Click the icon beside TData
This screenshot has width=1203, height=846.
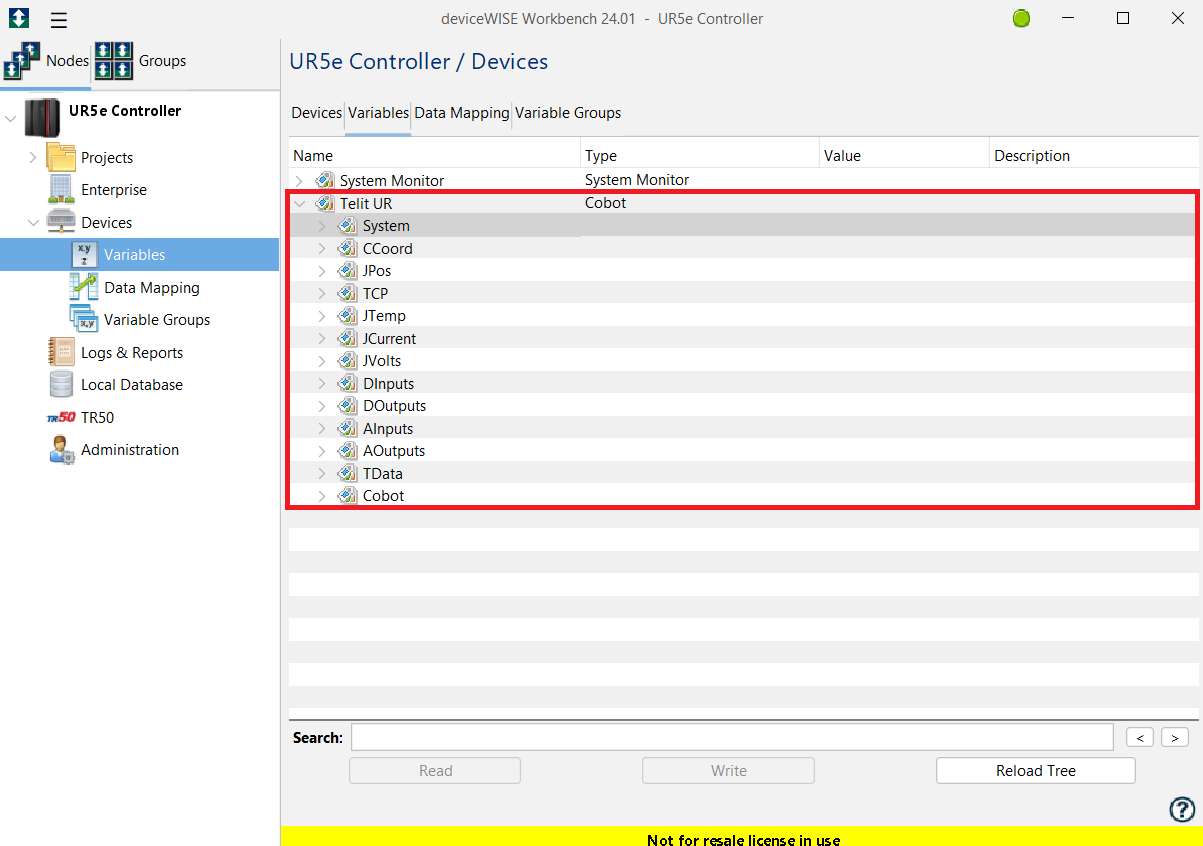[x=347, y=473]
